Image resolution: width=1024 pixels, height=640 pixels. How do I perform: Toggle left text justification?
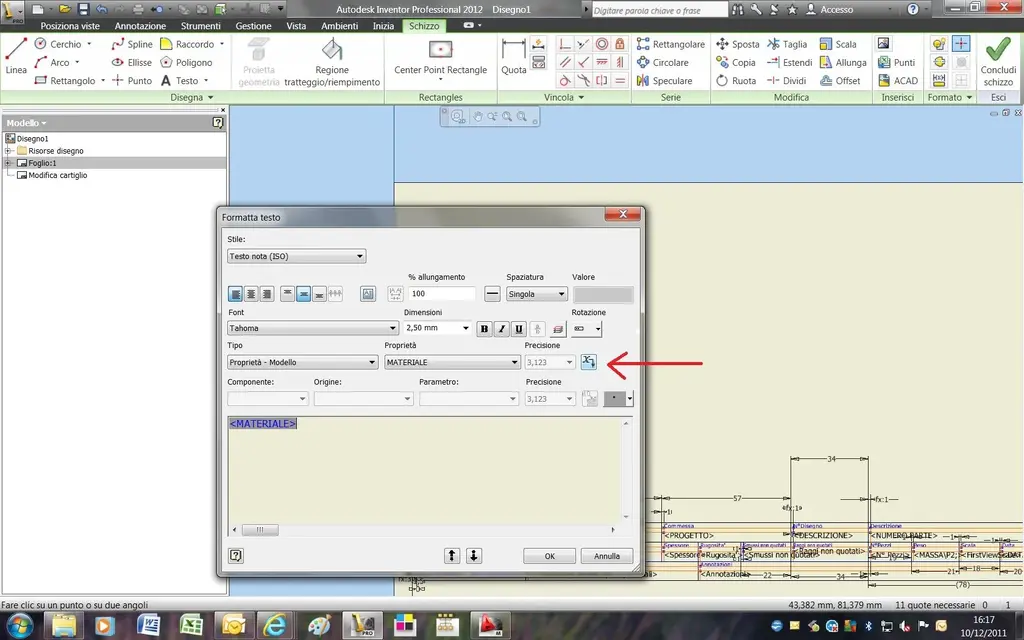[x=235, y=294]
